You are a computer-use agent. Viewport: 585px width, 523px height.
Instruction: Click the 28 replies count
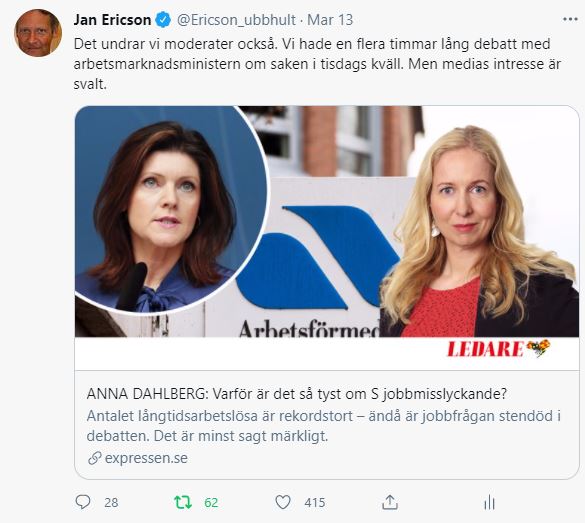111,503
